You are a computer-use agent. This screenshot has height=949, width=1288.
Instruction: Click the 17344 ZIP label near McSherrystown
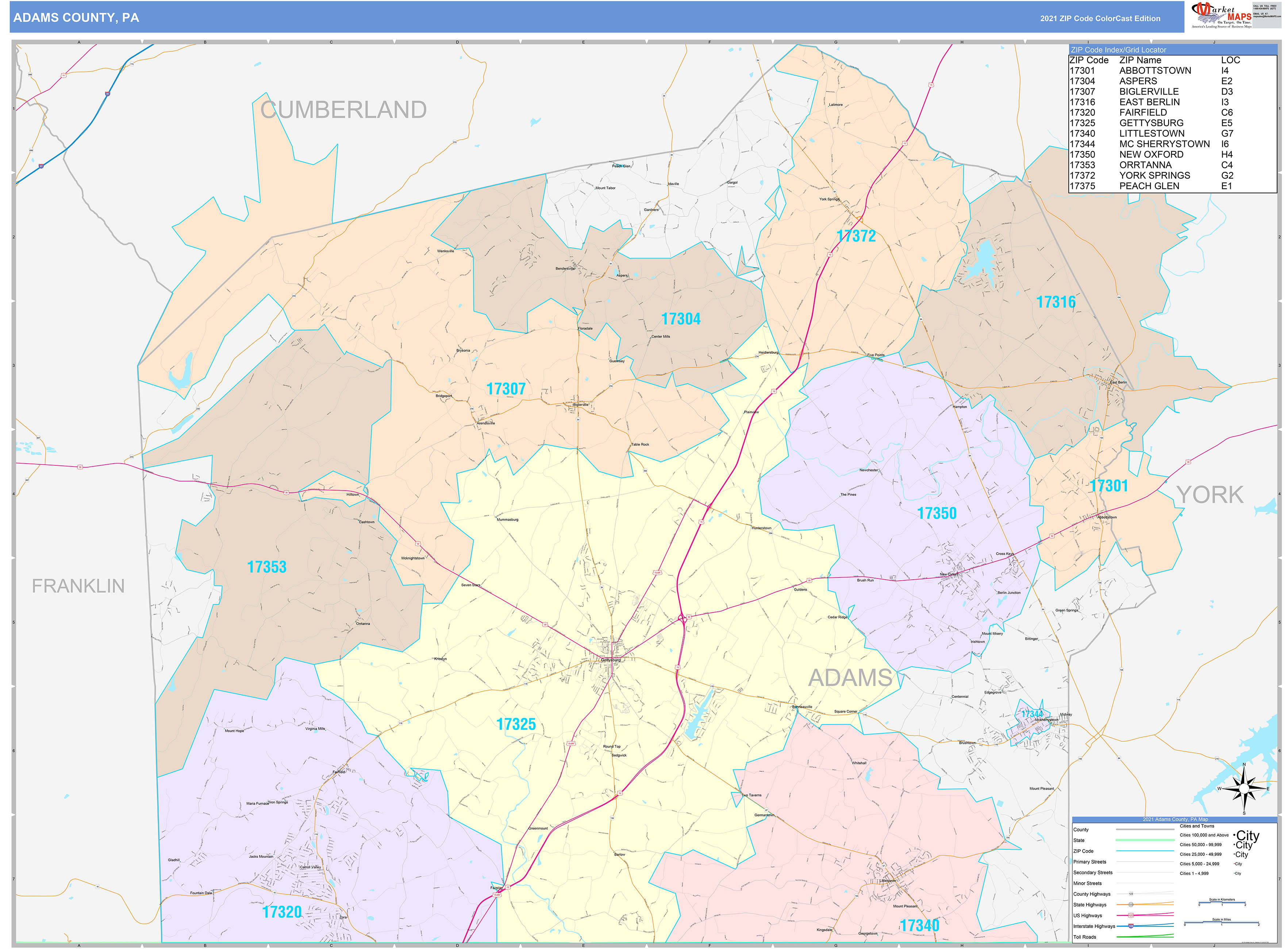[x=1032, y=714]
